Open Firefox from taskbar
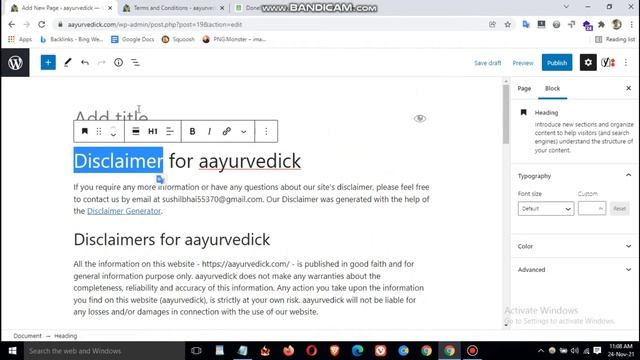This screenshot has height=360, width=640. 289,351
